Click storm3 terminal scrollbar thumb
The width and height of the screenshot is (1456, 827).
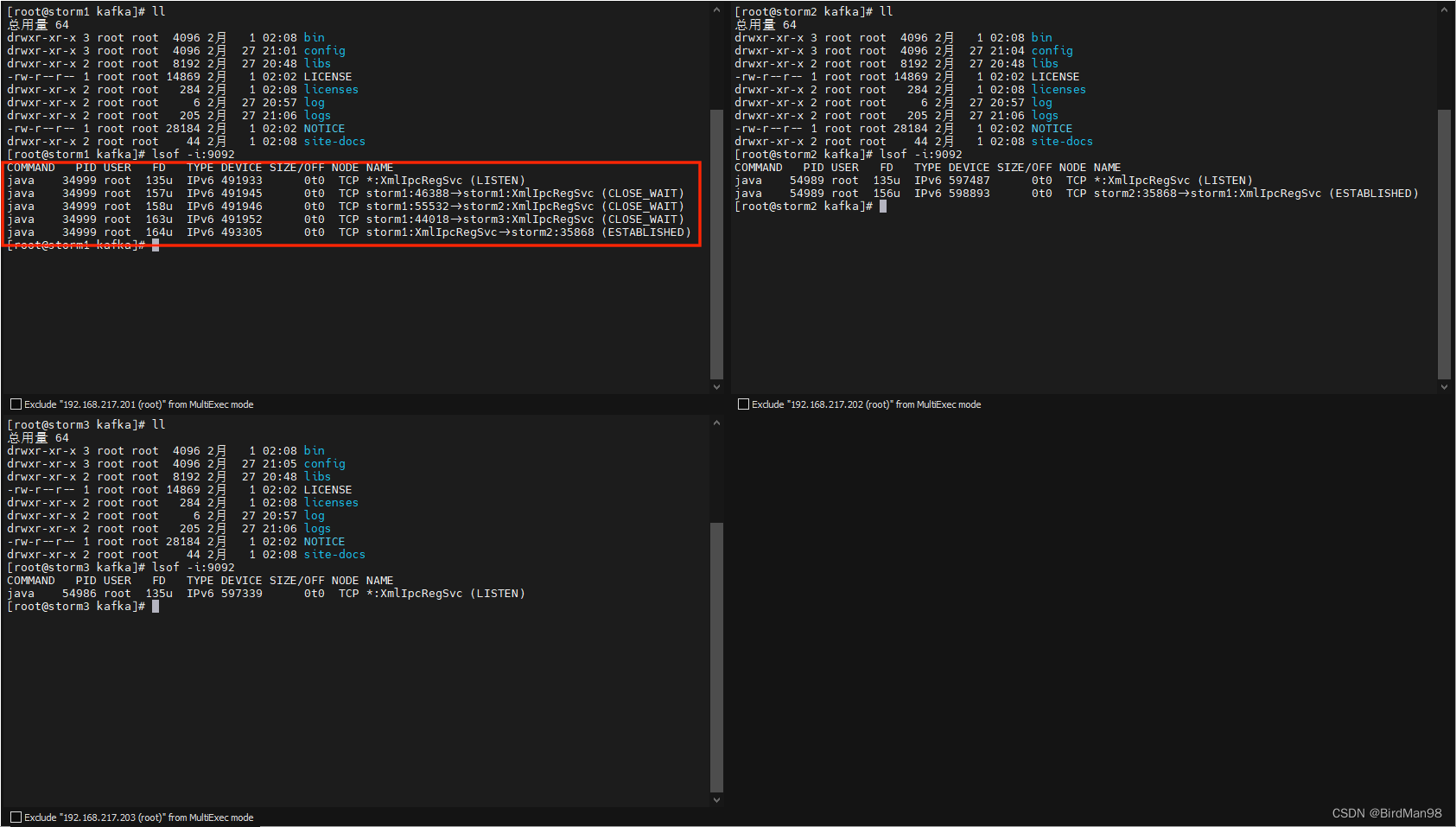point(716,657)
